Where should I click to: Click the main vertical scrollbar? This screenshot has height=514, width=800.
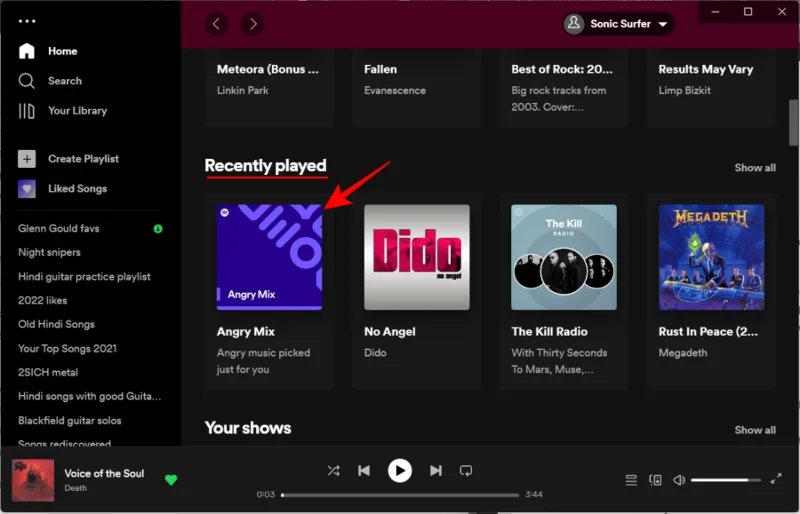(793, 123)
